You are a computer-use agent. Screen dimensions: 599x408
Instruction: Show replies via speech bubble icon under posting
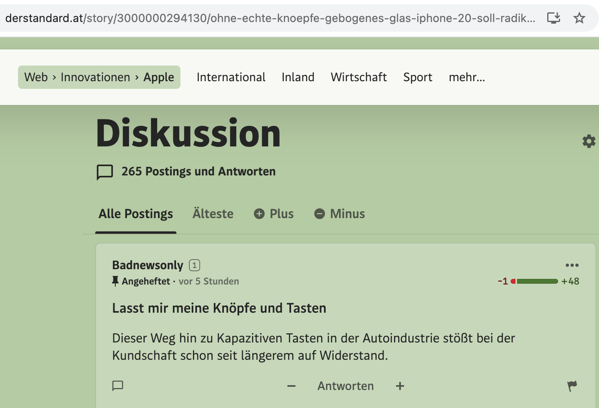coord(118,385)
